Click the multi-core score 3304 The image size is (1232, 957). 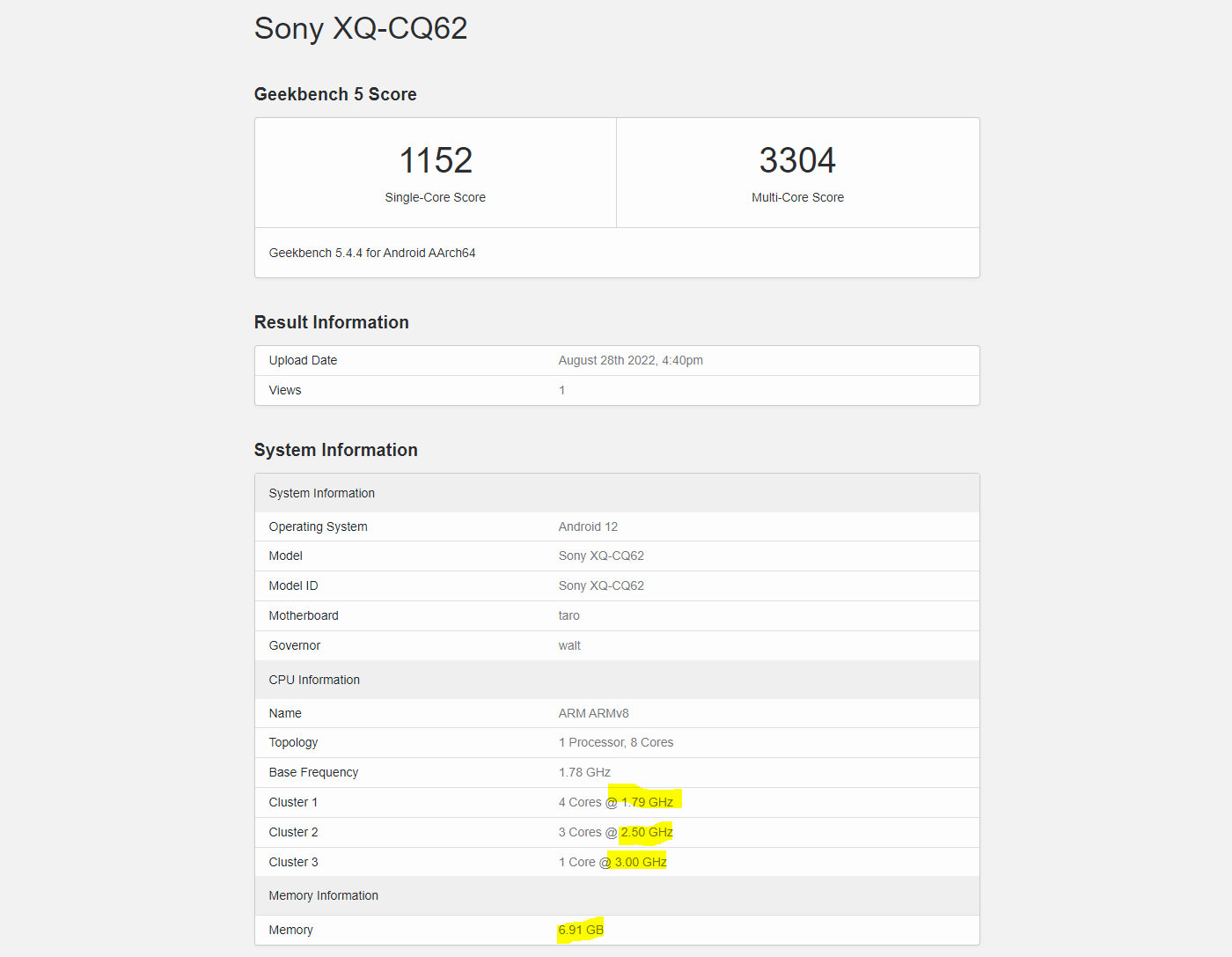coord(797,160)
